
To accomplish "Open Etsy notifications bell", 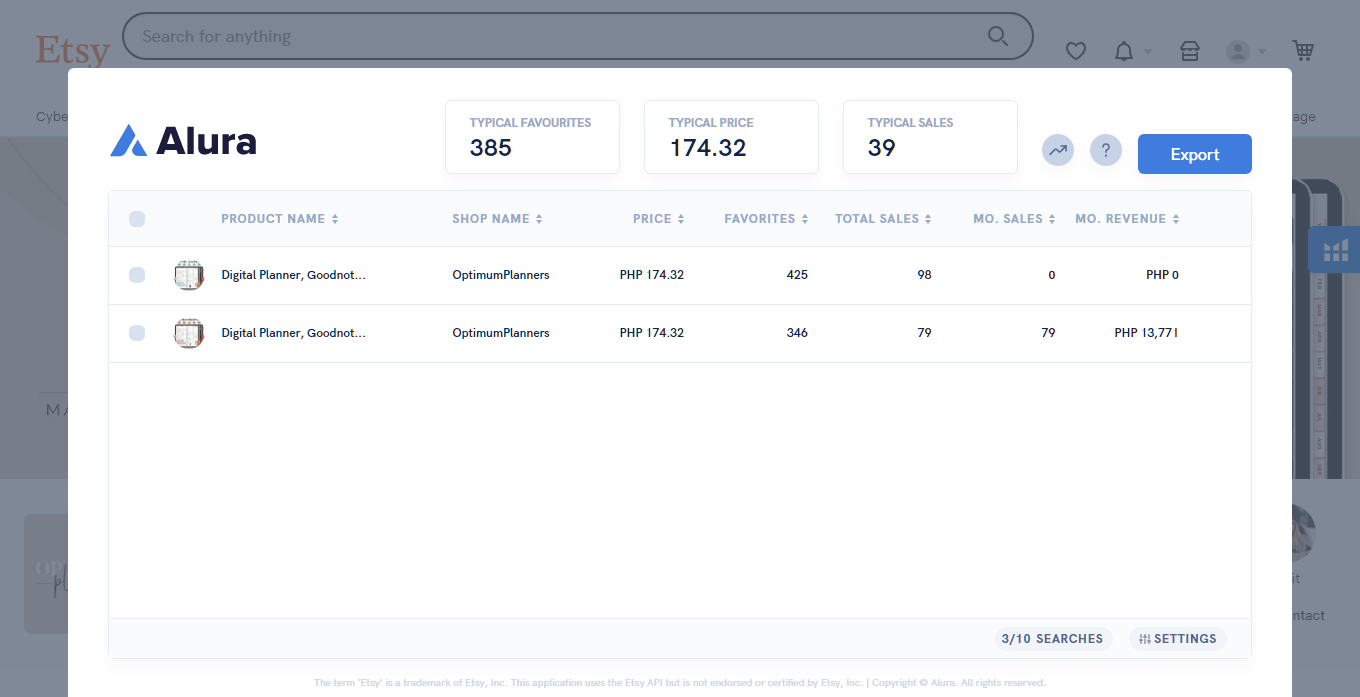I will tap(1124, 51).
